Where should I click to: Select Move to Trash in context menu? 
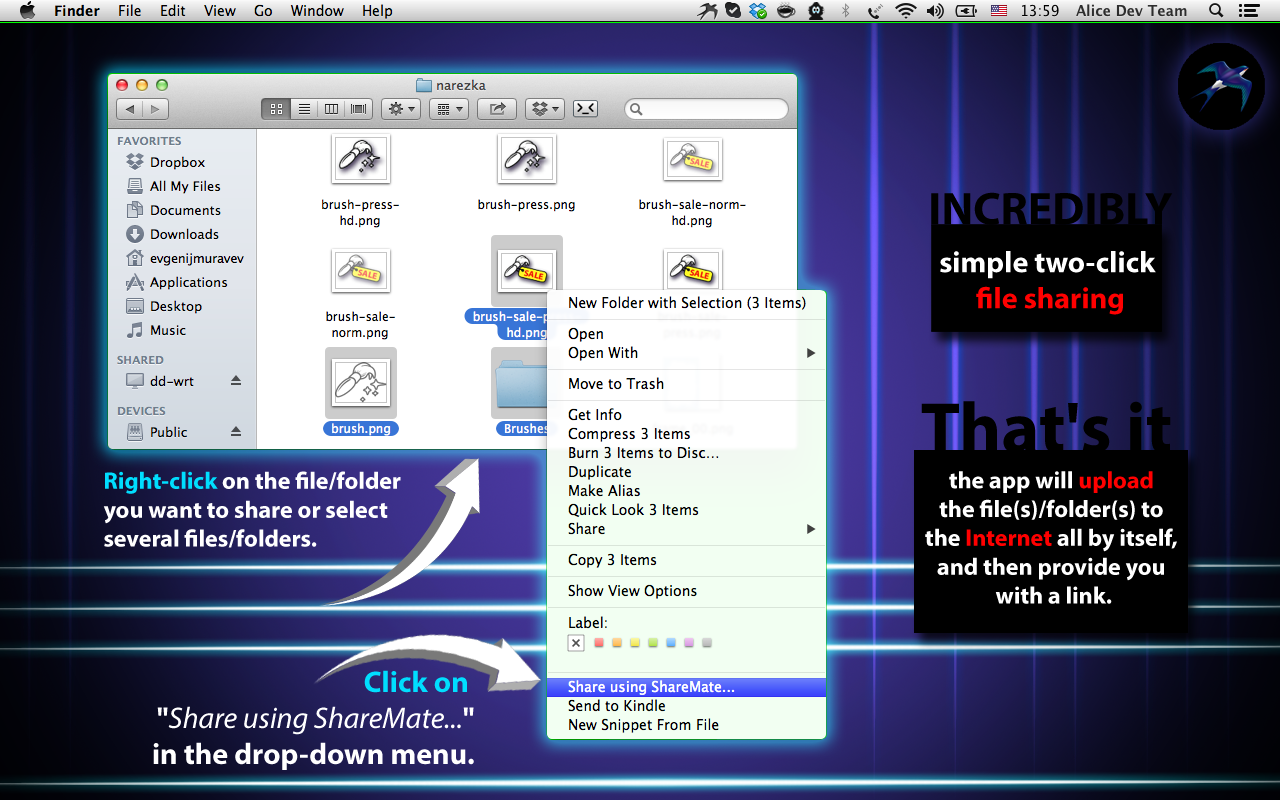pyautogui.click(x=616, y=384)
